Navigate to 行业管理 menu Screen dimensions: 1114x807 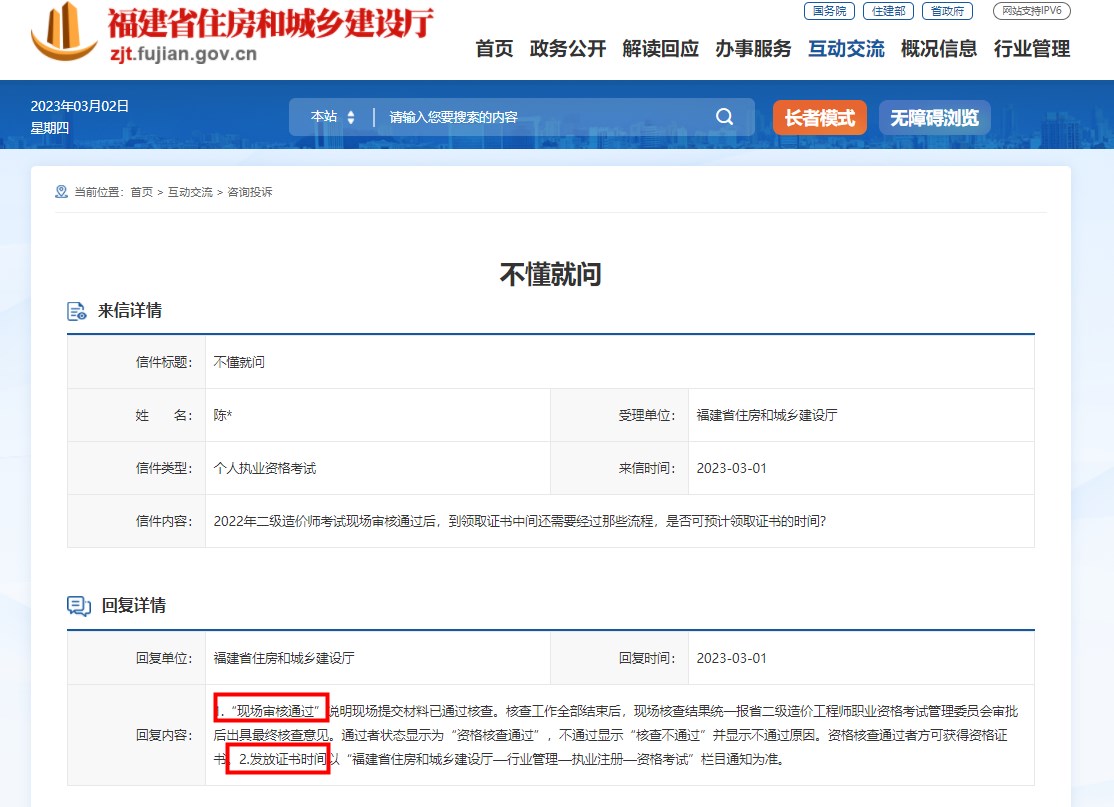pos(1032,49)
